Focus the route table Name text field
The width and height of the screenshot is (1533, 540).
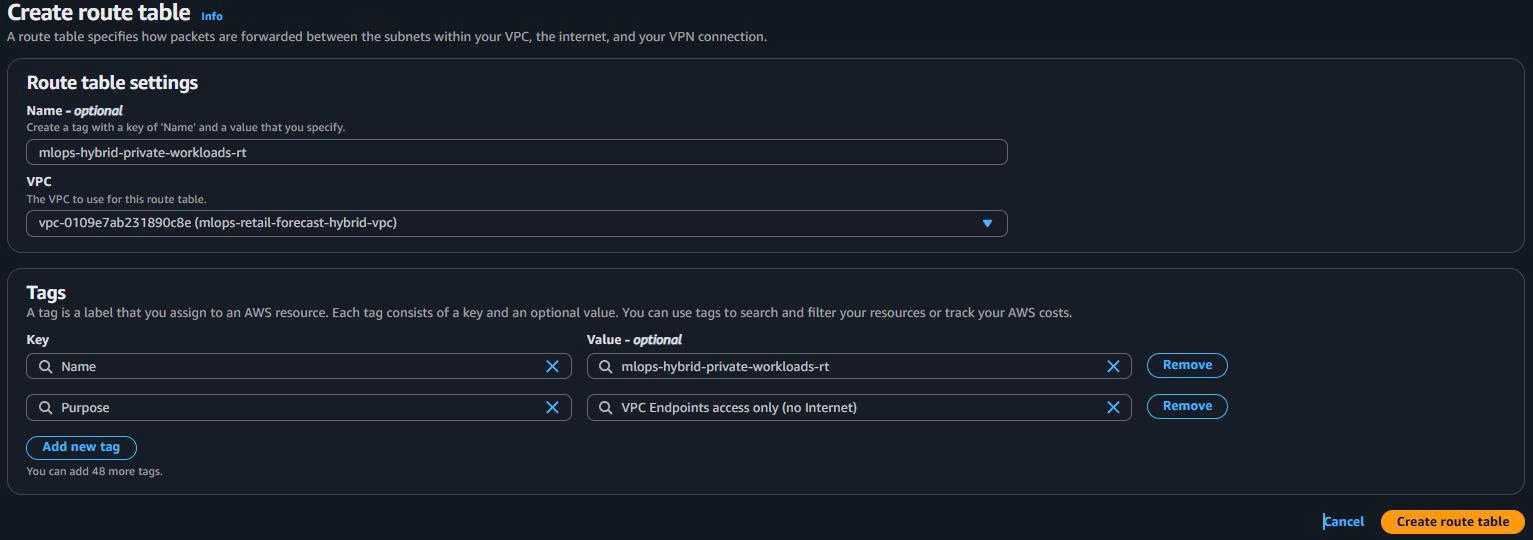516,152
